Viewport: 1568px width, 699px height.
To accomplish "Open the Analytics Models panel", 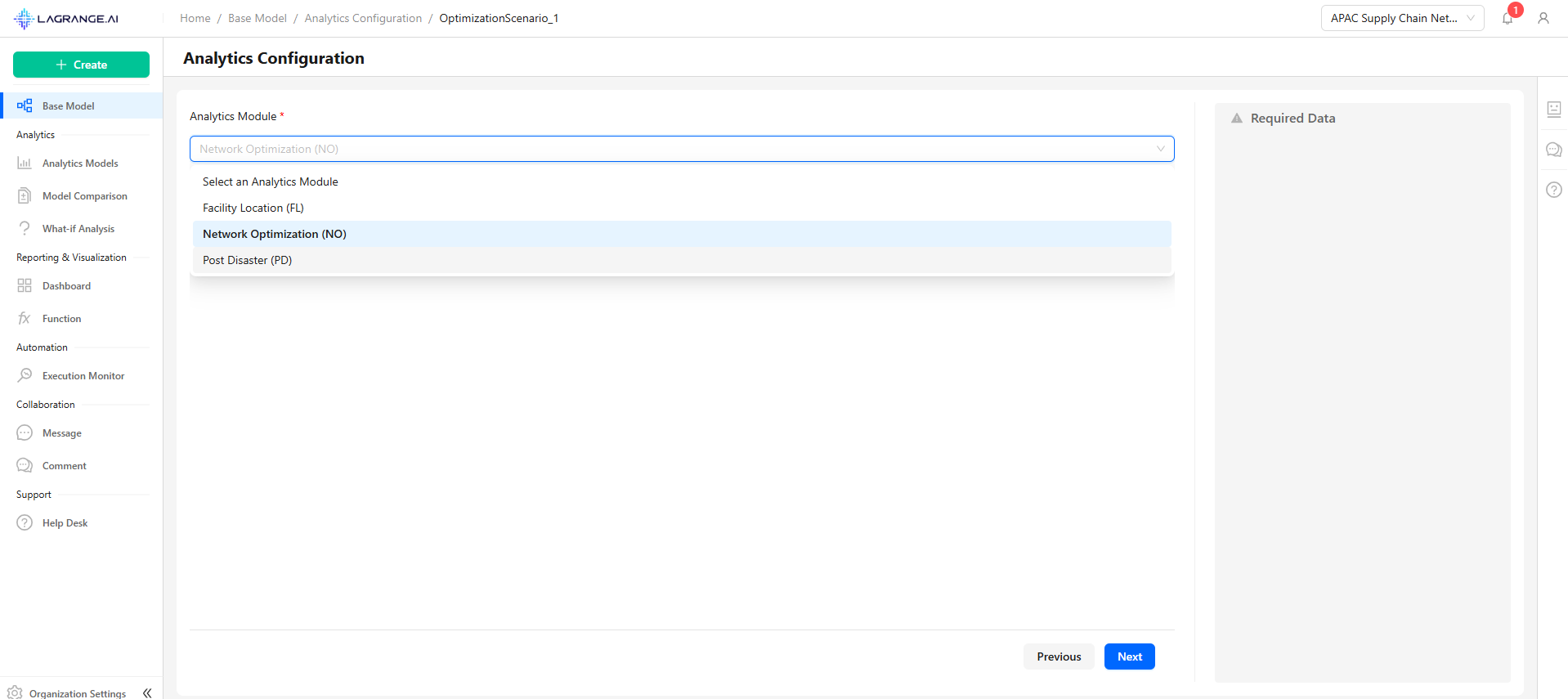I will coord(79,163).
